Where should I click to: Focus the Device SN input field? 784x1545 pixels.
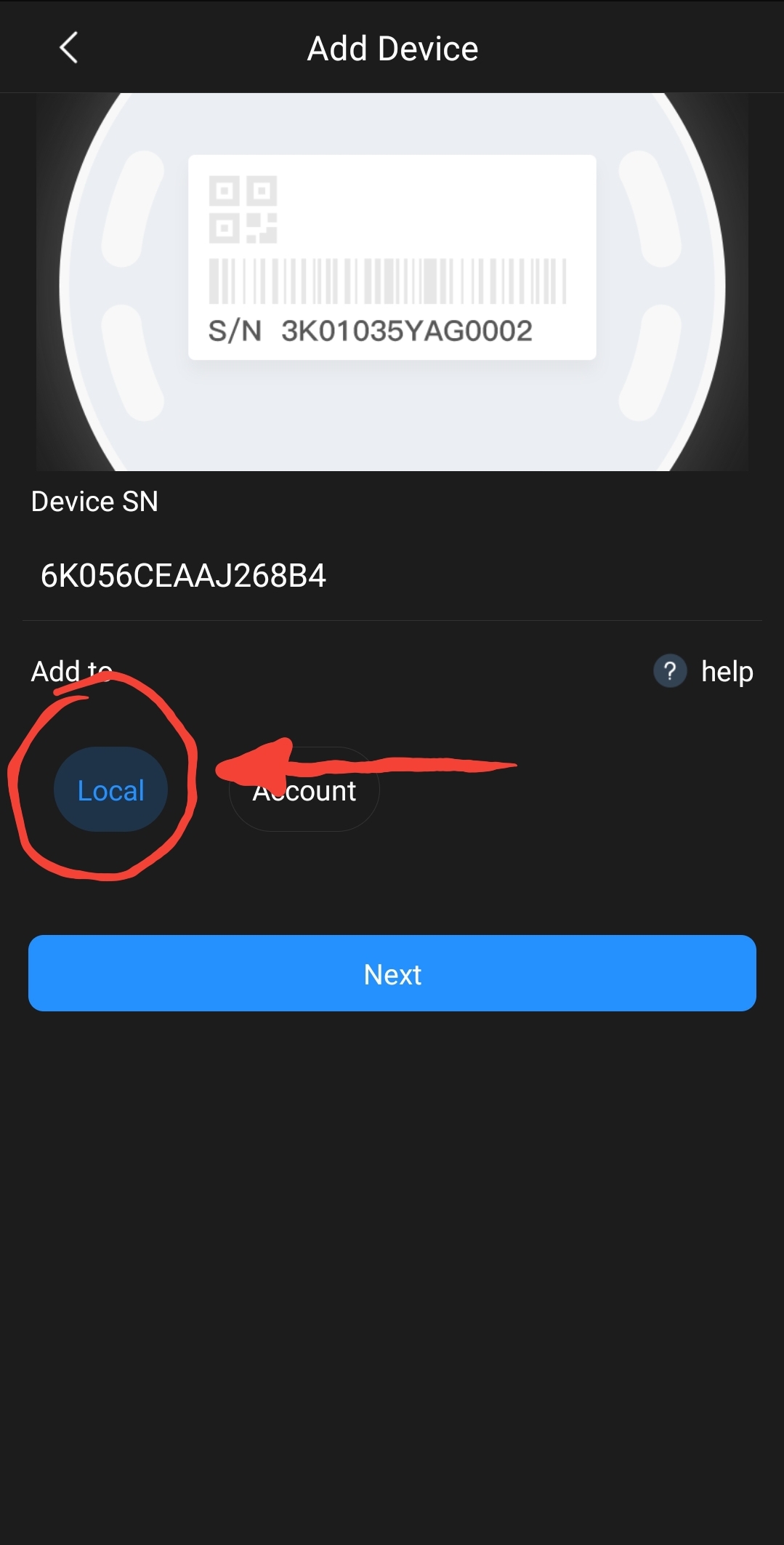pyautogui.click(x=392, y=576)
